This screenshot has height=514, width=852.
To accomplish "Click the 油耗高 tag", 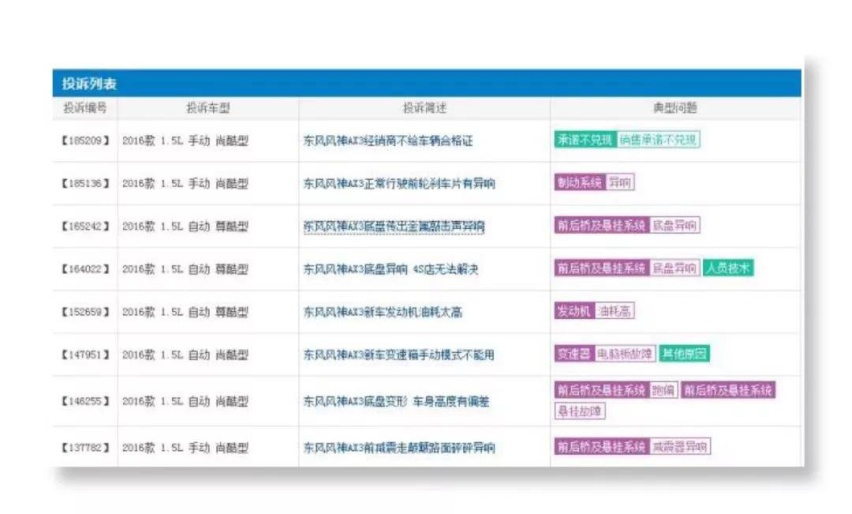I will coord(615,311).
